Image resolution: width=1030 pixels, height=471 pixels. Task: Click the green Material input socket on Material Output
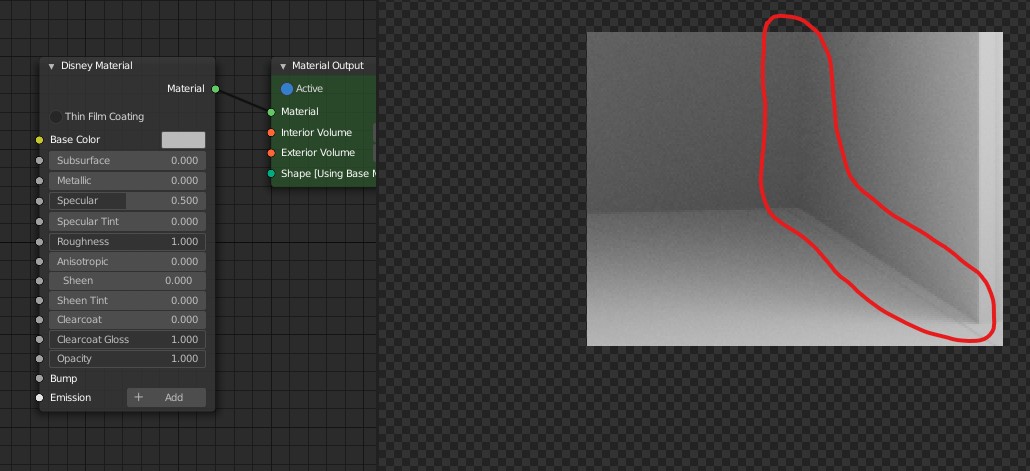[271, 112]
